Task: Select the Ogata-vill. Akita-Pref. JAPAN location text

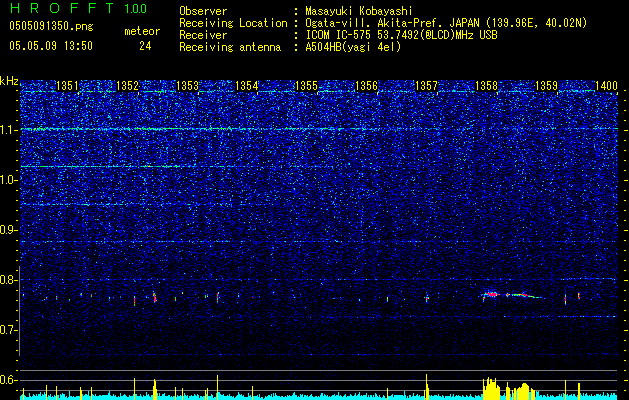Action: [446, 23]
